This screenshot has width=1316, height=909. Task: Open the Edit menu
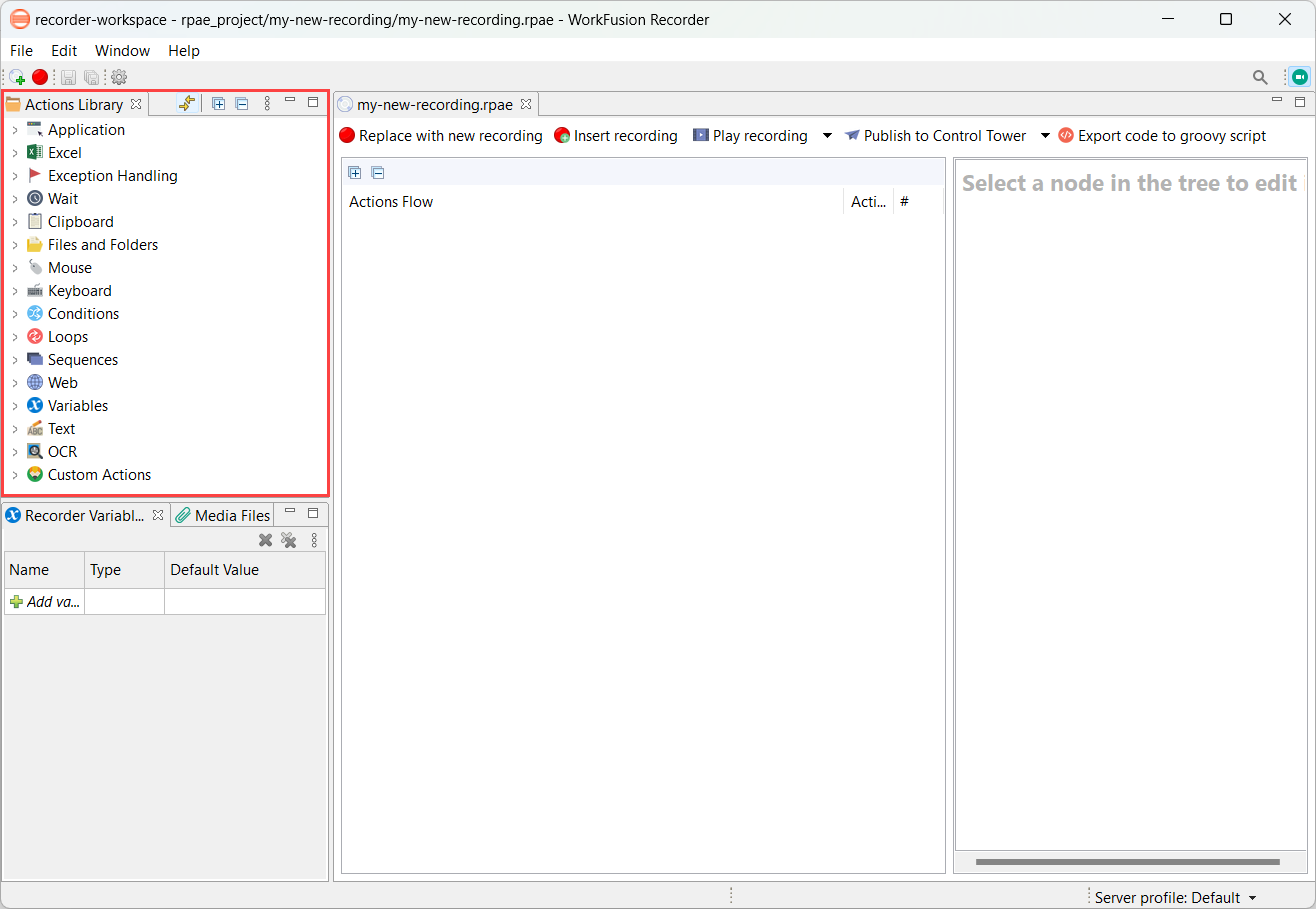click(x=64, y=51)
